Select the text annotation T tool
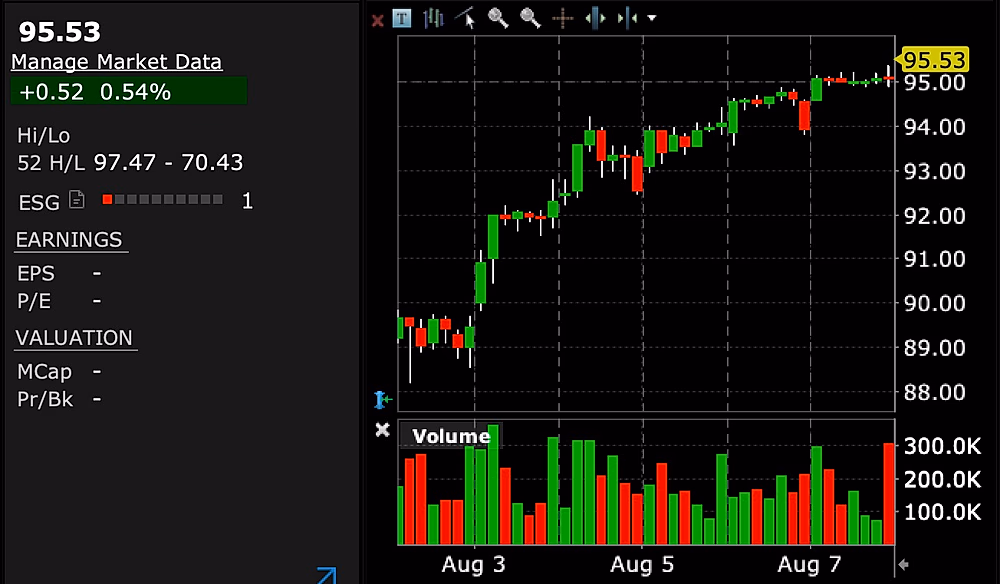The height and width of the screenshot is (584, 1000). 402,18
